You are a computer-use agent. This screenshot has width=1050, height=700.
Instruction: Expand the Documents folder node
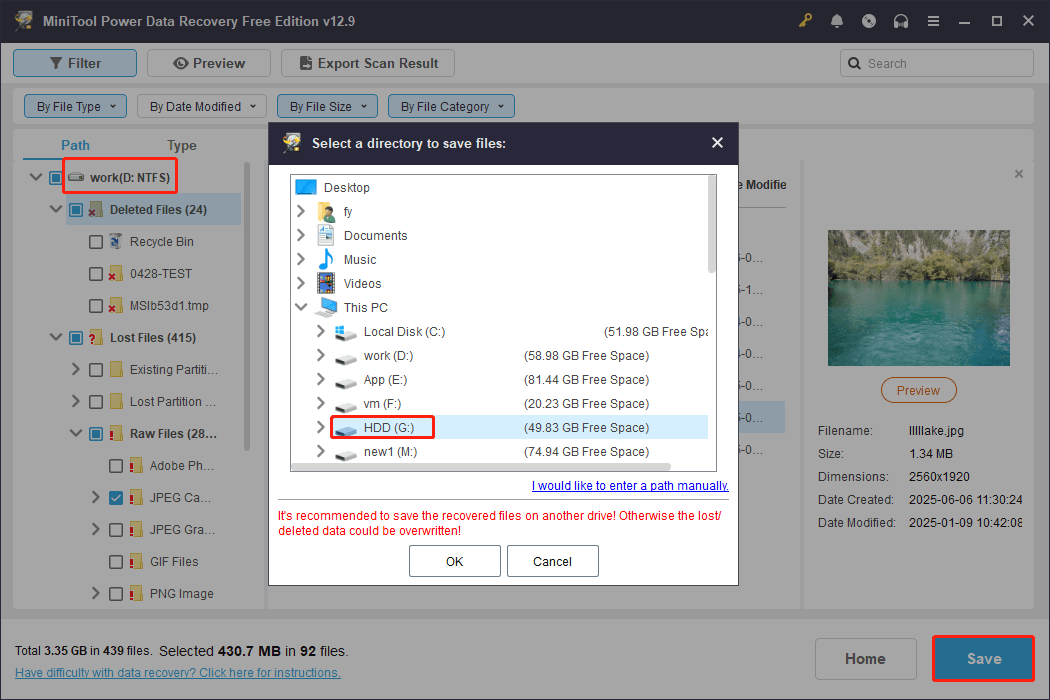(301, 235)
